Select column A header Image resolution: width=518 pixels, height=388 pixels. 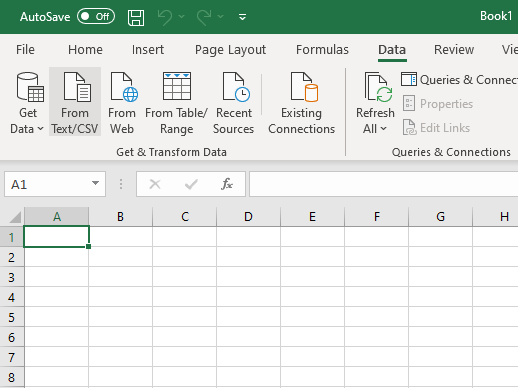(57, 217)
